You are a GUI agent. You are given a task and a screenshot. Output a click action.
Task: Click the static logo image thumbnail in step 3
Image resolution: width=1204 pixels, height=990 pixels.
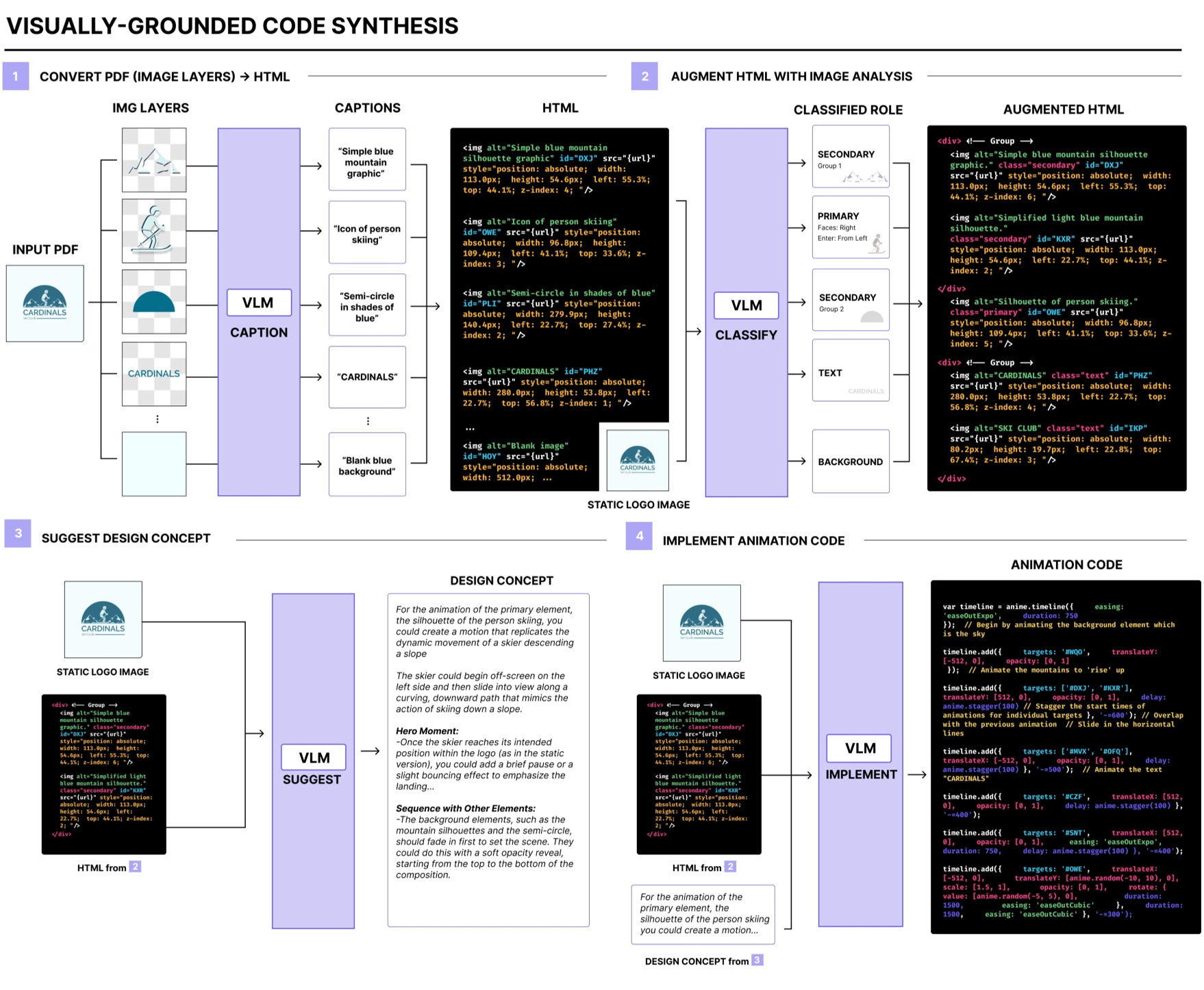[x=103, y=618]
